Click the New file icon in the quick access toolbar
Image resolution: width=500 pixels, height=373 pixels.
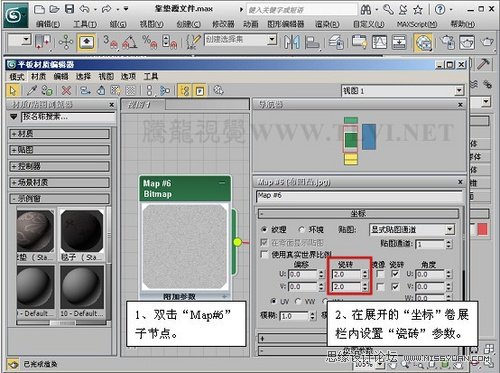click(x=39, y=9)
